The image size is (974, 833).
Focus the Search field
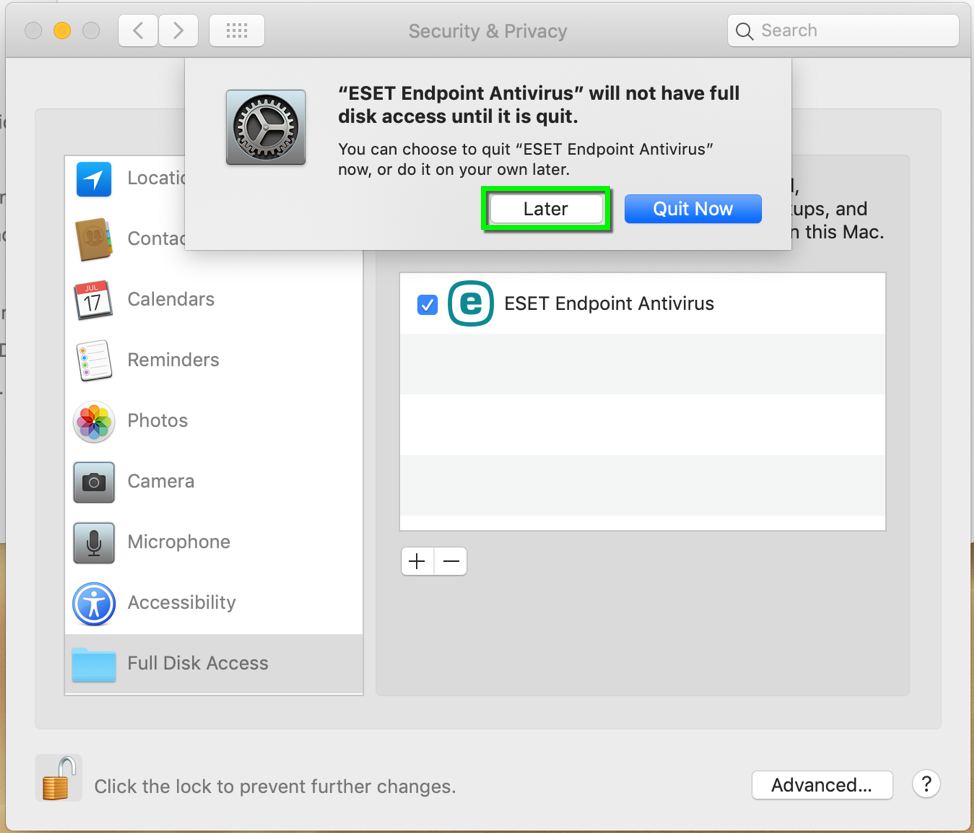[843, 30]
